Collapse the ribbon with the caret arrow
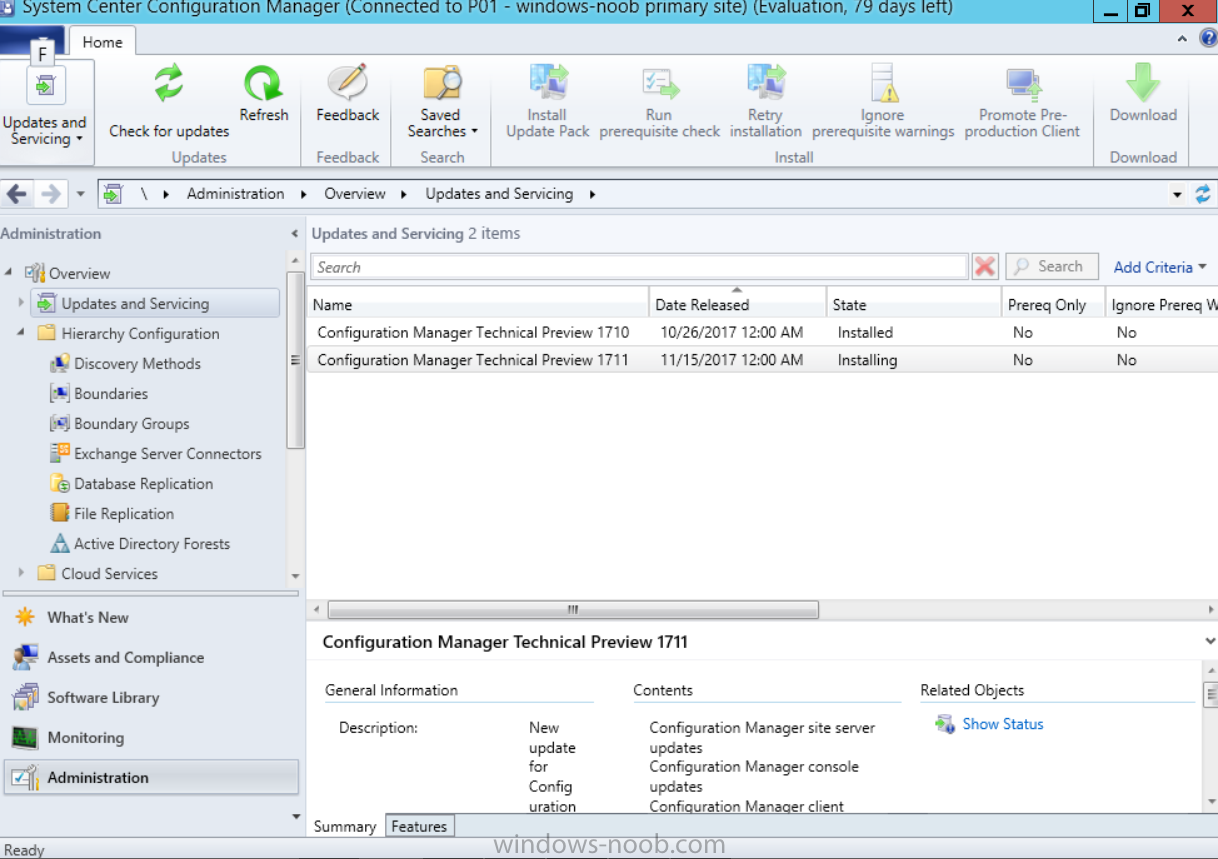Image resolution: width=1218 pixels, height=859 pixels. (1183, 39)
